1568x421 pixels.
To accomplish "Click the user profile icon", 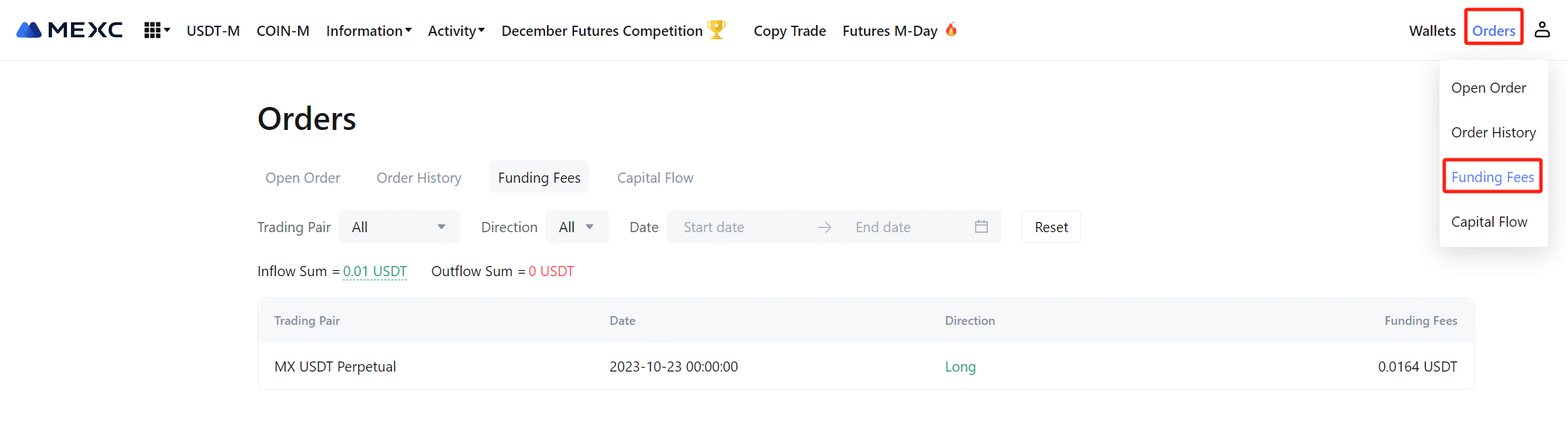I will 1542,30.
